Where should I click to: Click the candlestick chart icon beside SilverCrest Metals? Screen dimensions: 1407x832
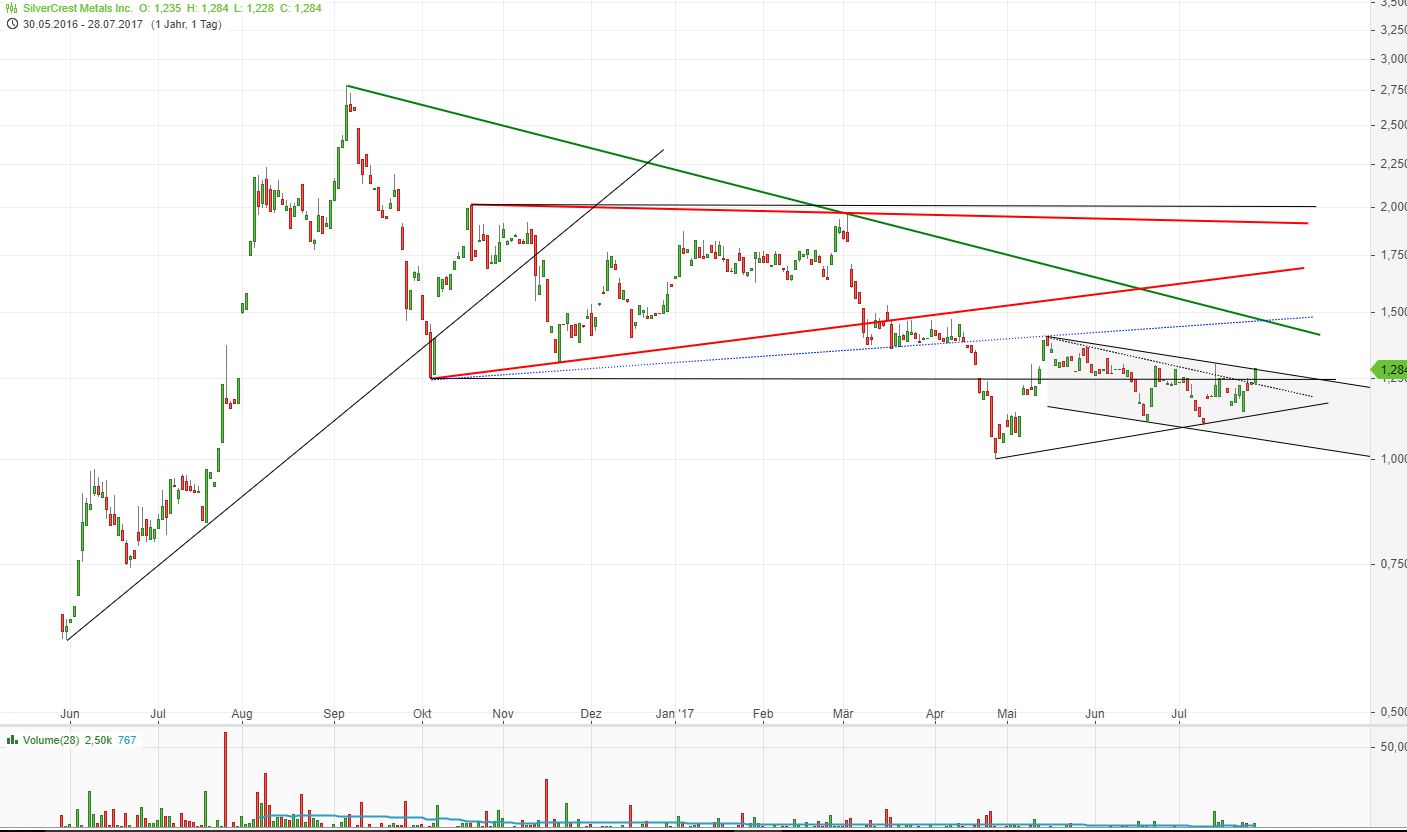point(11,8)
